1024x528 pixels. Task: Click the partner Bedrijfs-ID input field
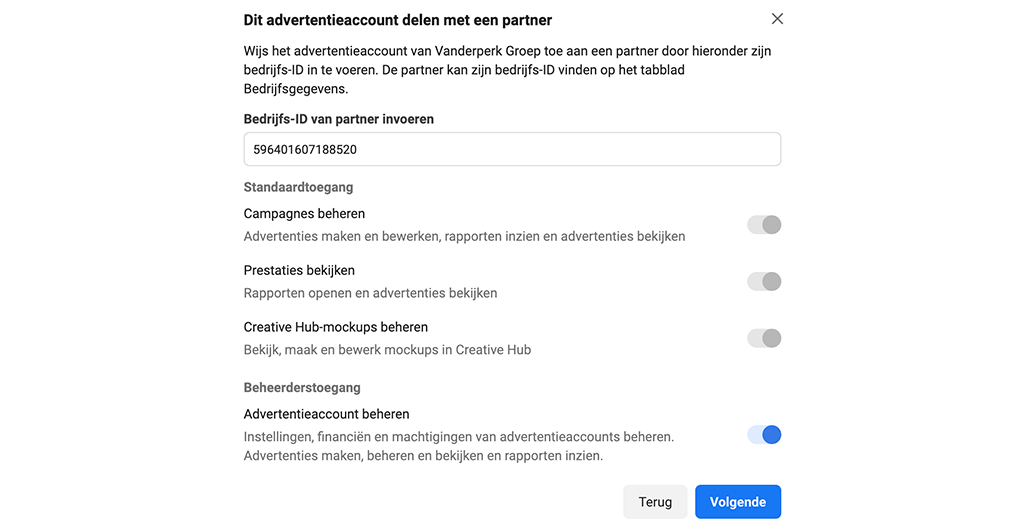[511, 150]
